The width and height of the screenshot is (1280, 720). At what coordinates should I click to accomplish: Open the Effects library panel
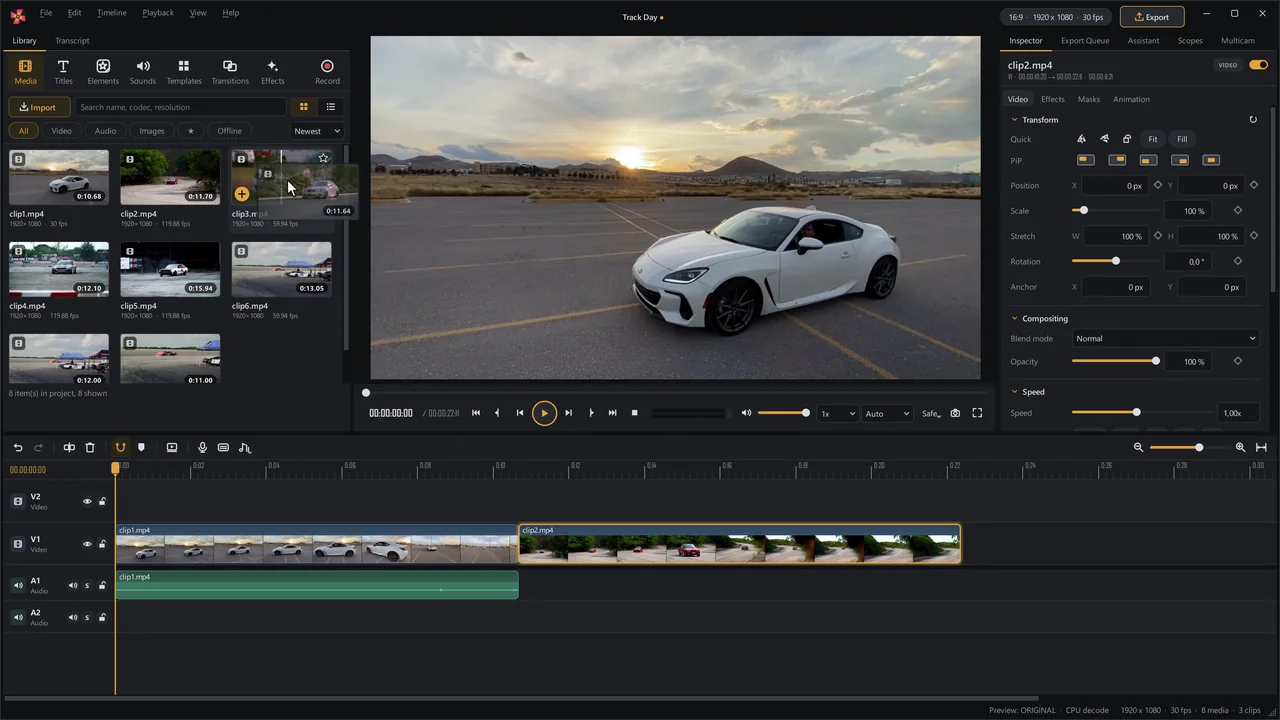pos(272,71)
